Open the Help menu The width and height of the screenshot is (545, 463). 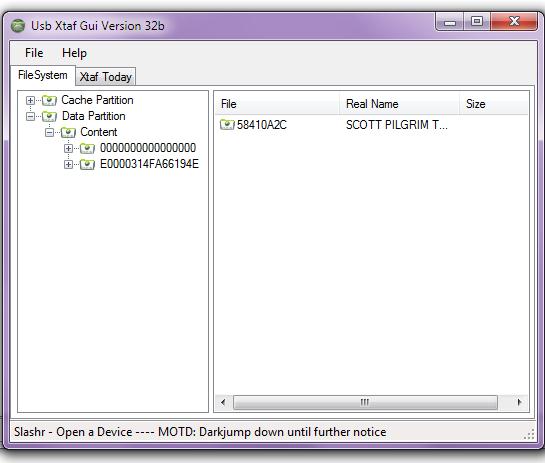(x=74, y=53)
